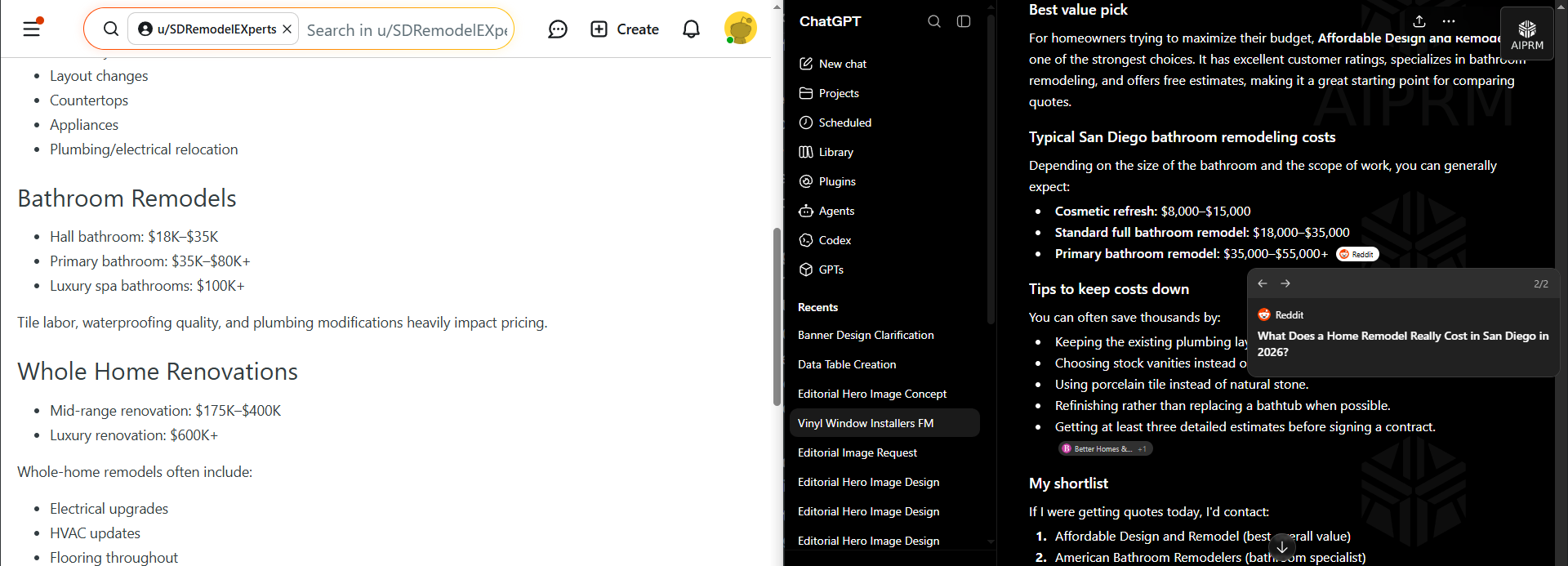
Task: Open the Reddit user avatar menu
Action: tap(741, 29)
